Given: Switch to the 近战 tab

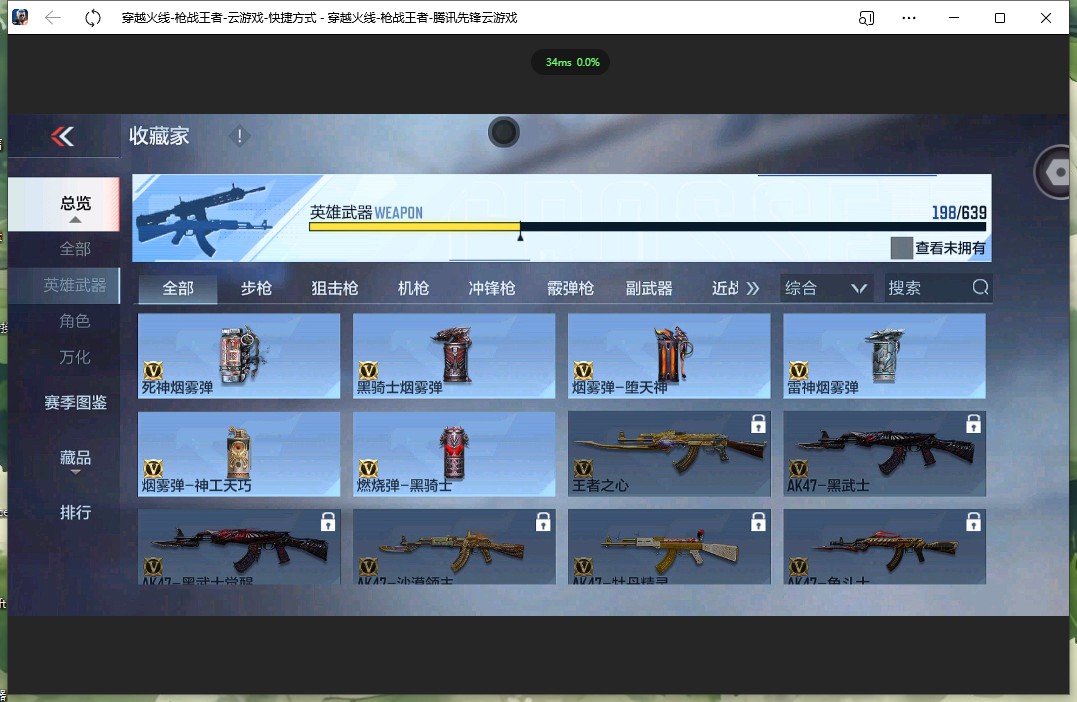Looking at the screenshot, I should click(x=725, y=288).
